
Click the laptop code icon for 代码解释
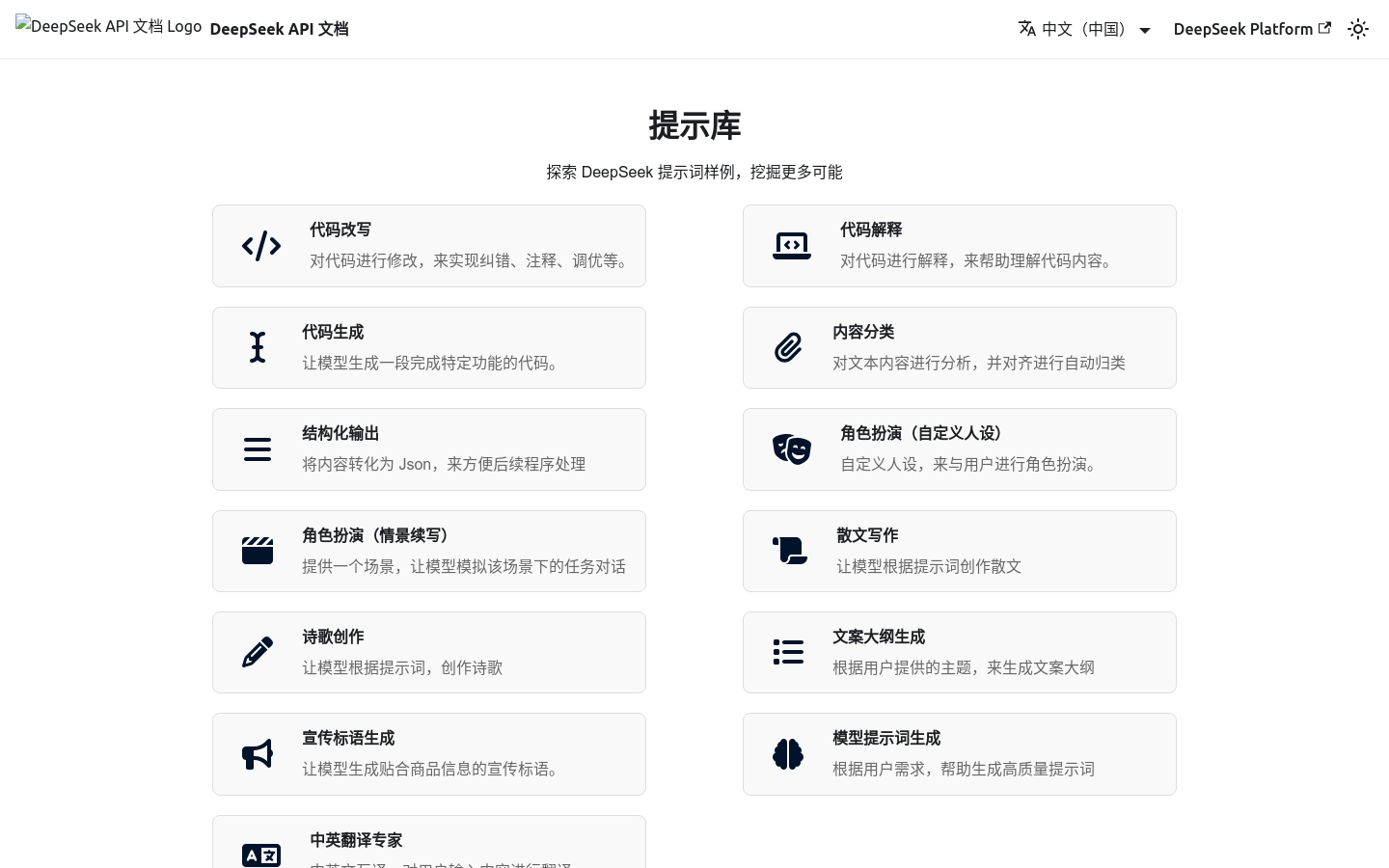pyautogui.click(x=792, y=246)
